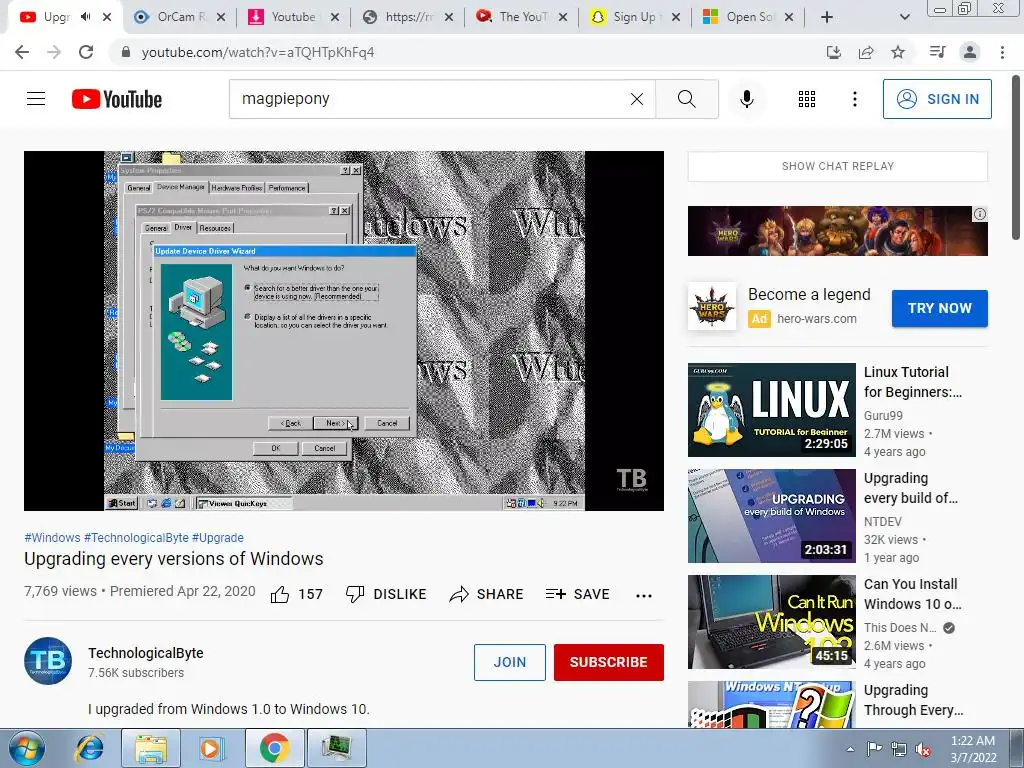Expand the tab search dropdown arrow

904,17
